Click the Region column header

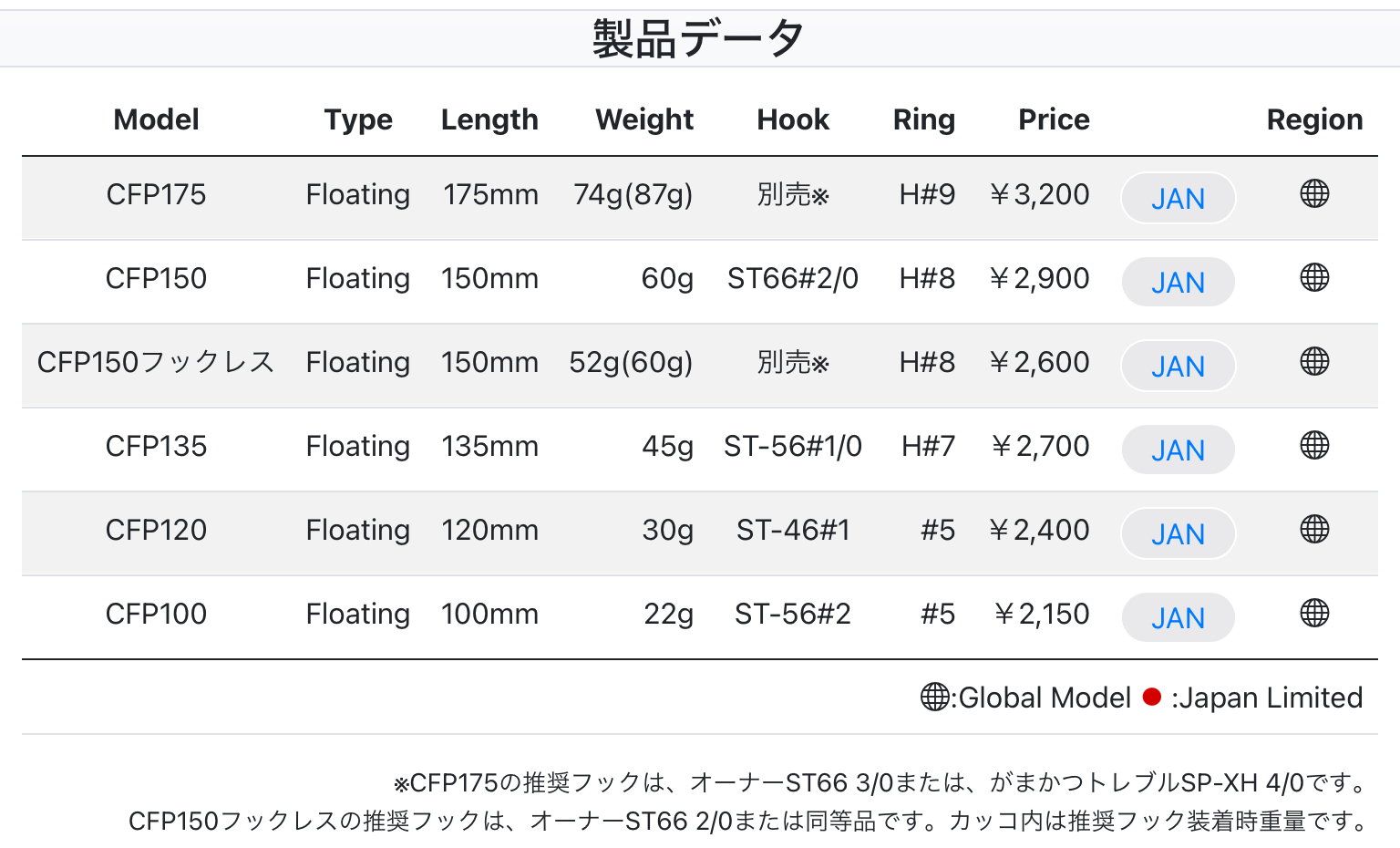tap(1314, 119)
